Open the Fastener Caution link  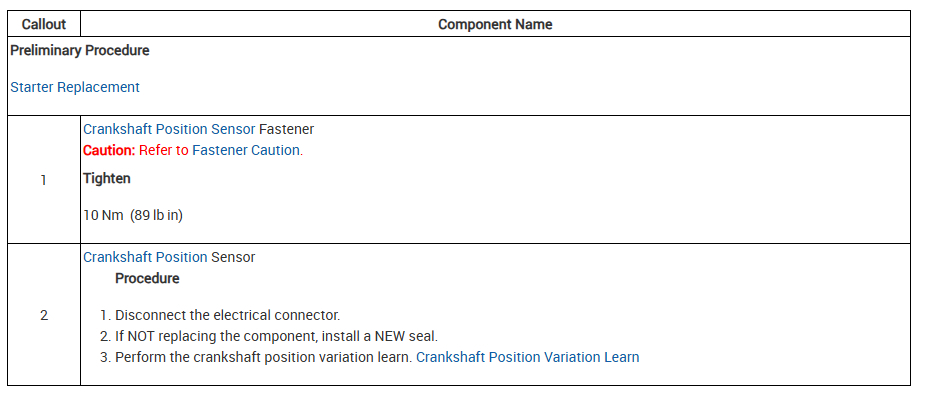pyautogui.click(x=246, y=150)
